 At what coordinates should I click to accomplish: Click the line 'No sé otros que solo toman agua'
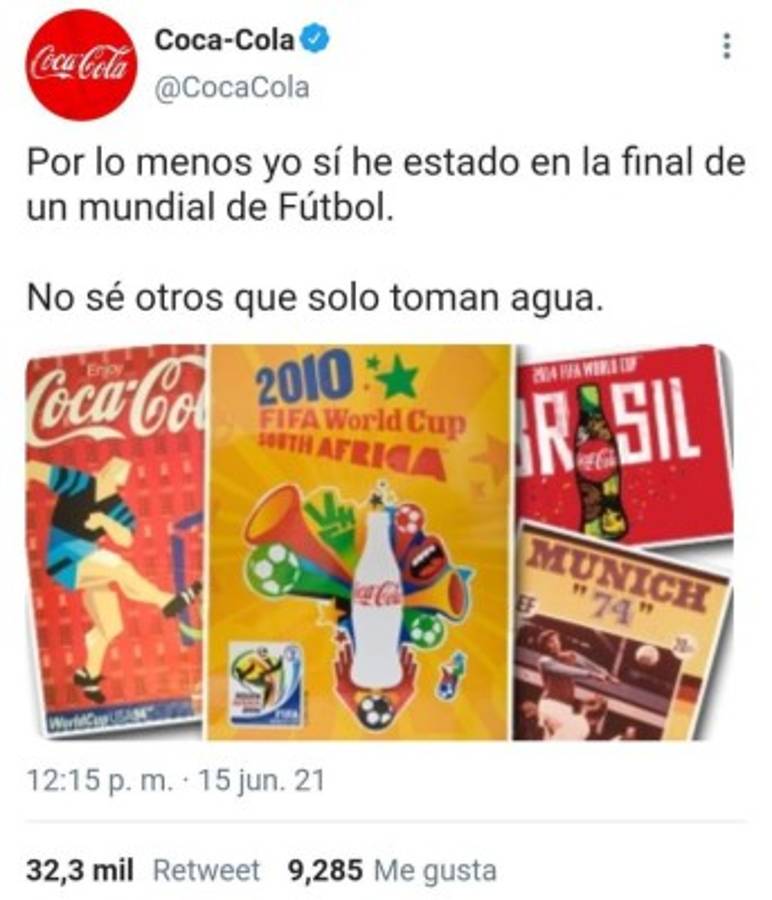(x=315, y=298)
